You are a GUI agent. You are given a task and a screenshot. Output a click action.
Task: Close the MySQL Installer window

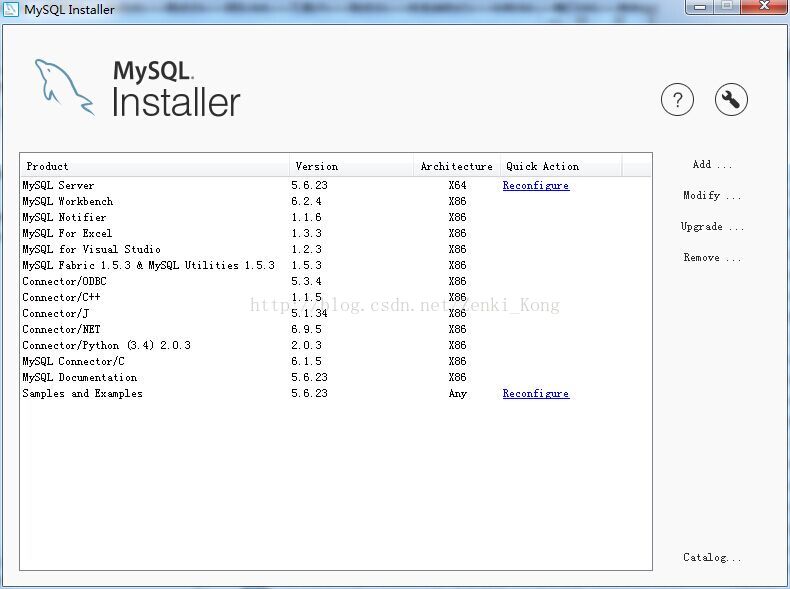click(764, 6)
